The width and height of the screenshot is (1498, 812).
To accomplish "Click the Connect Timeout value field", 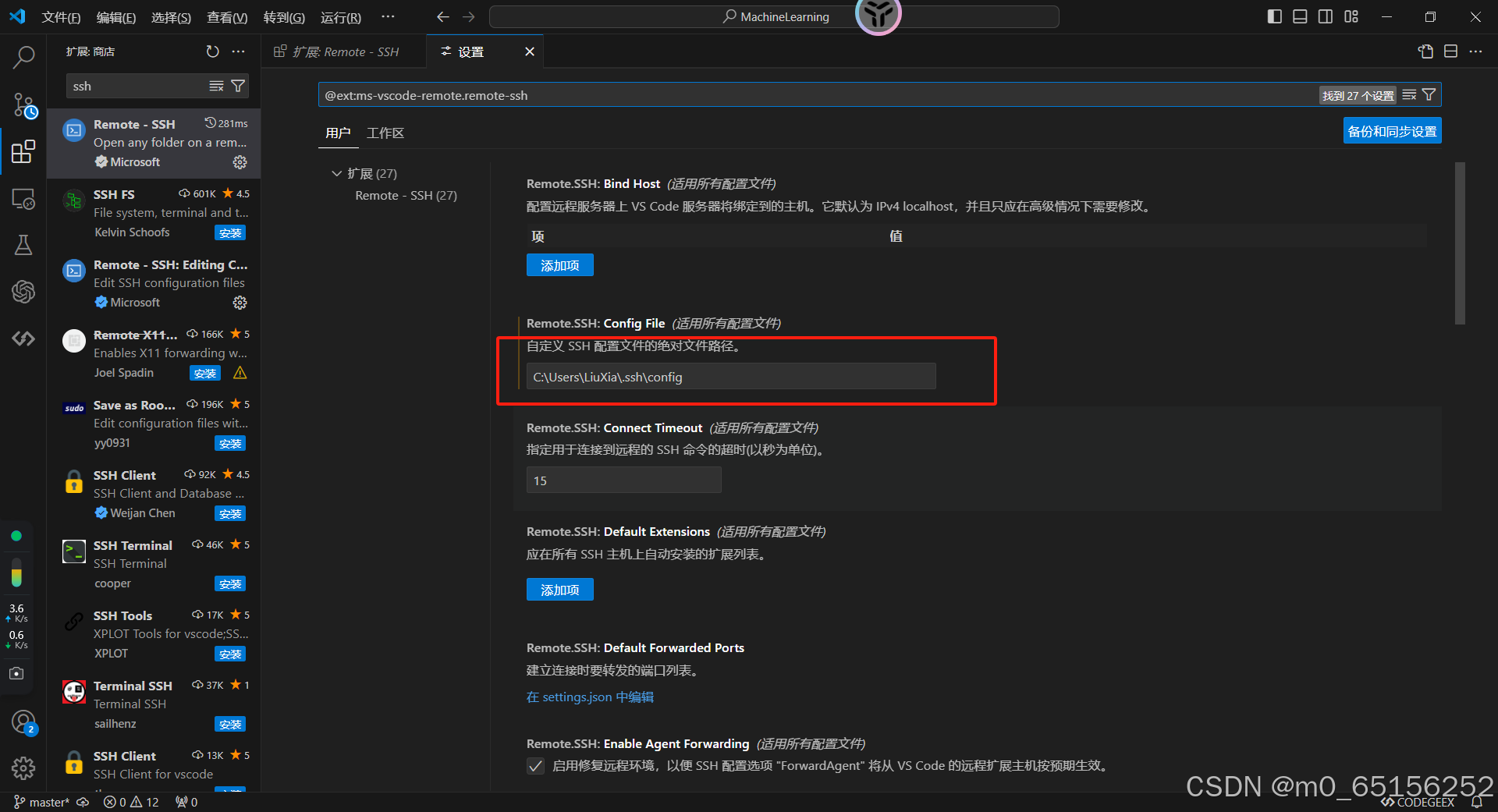I will (x=623, y=480).
